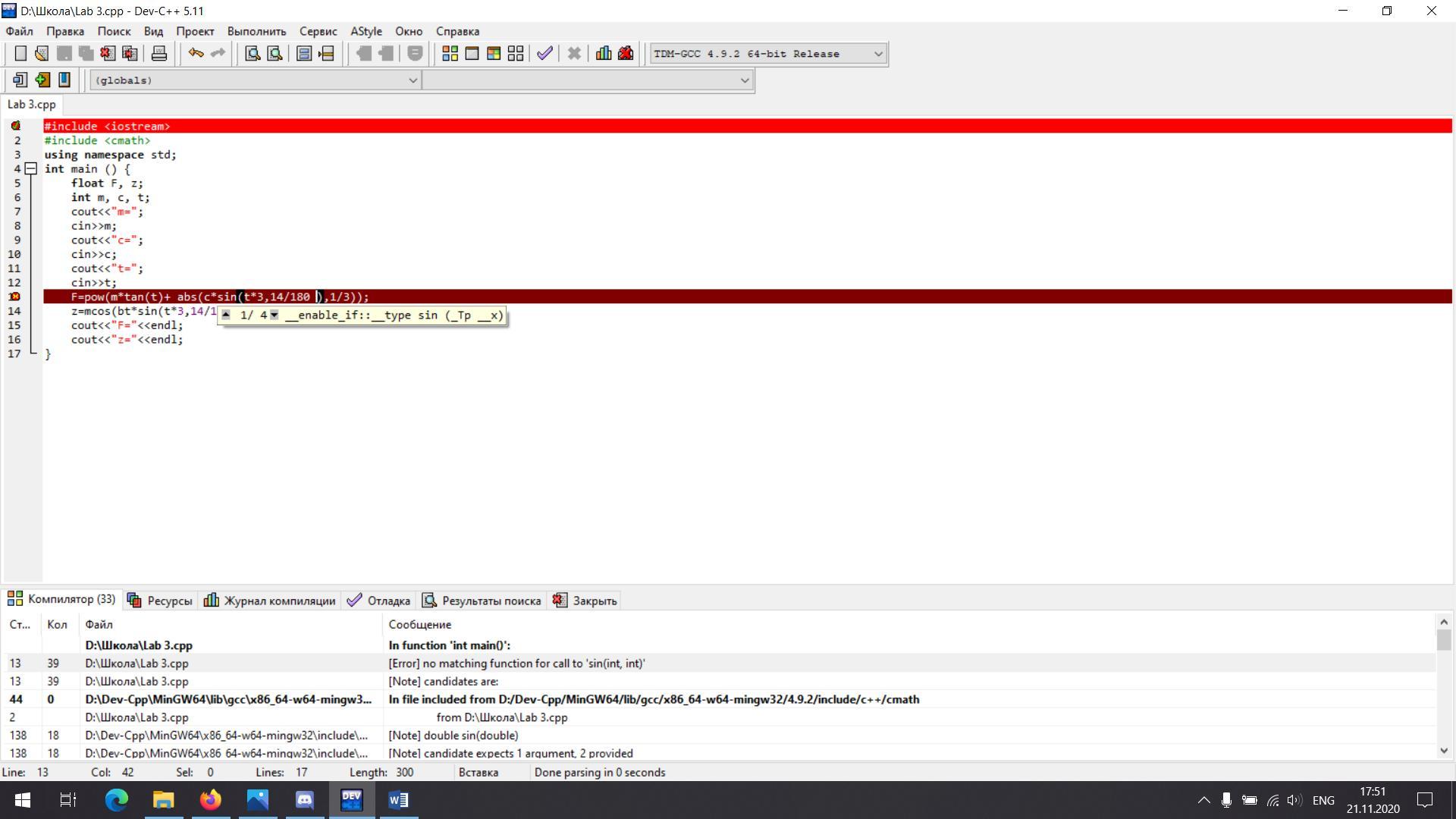Screen dimensions: 1456x819
Task: Click the Rebuild All icon
Action: coord(516,54)
